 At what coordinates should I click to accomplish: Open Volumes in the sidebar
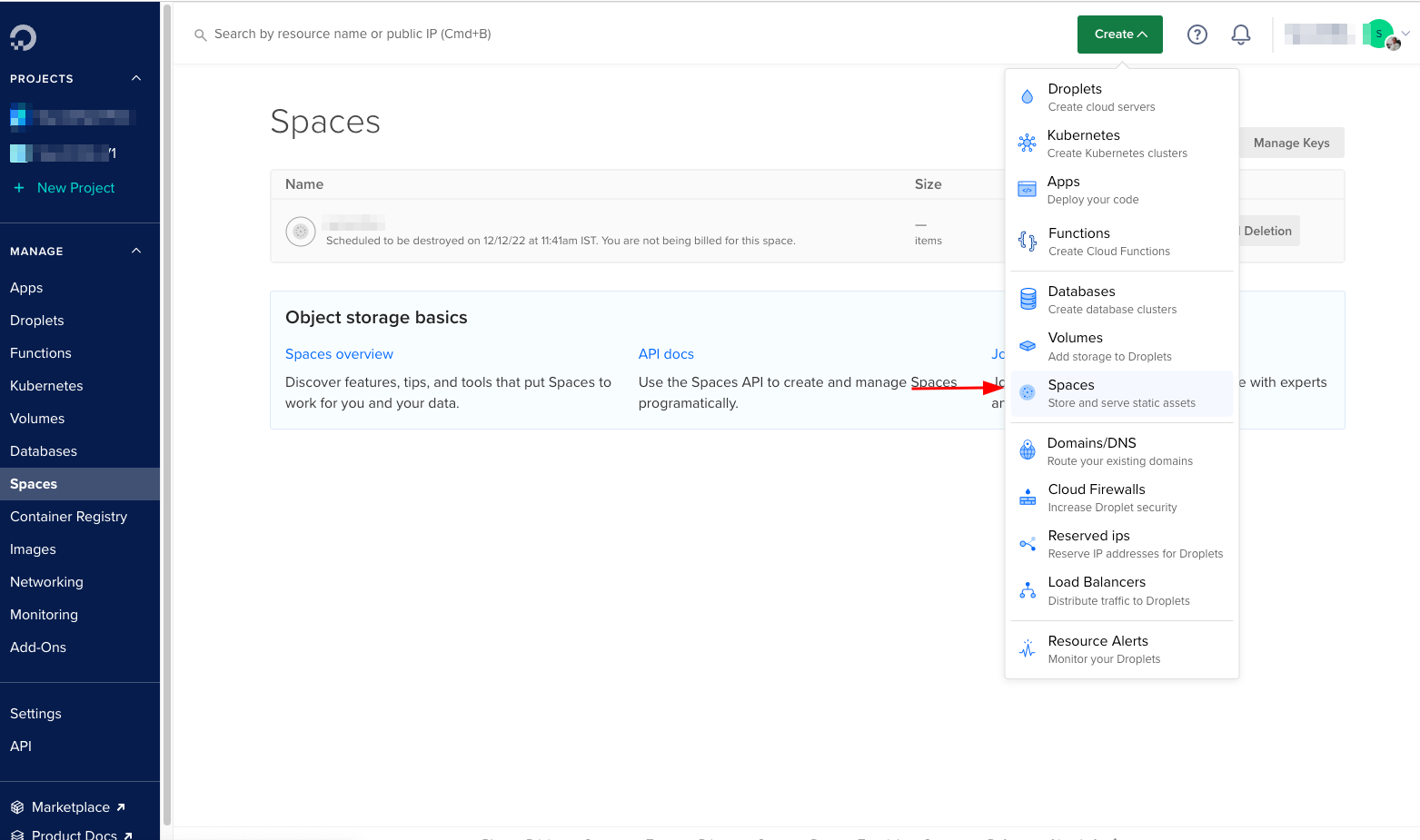pyautogui.click(x=80, y=419)
